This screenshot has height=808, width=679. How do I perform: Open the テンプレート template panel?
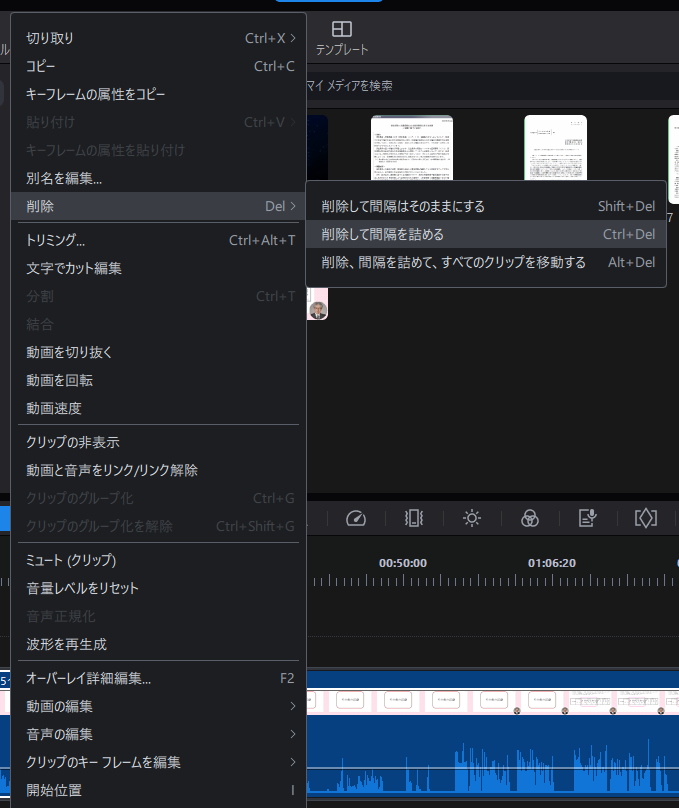click(x=342, y=38)
